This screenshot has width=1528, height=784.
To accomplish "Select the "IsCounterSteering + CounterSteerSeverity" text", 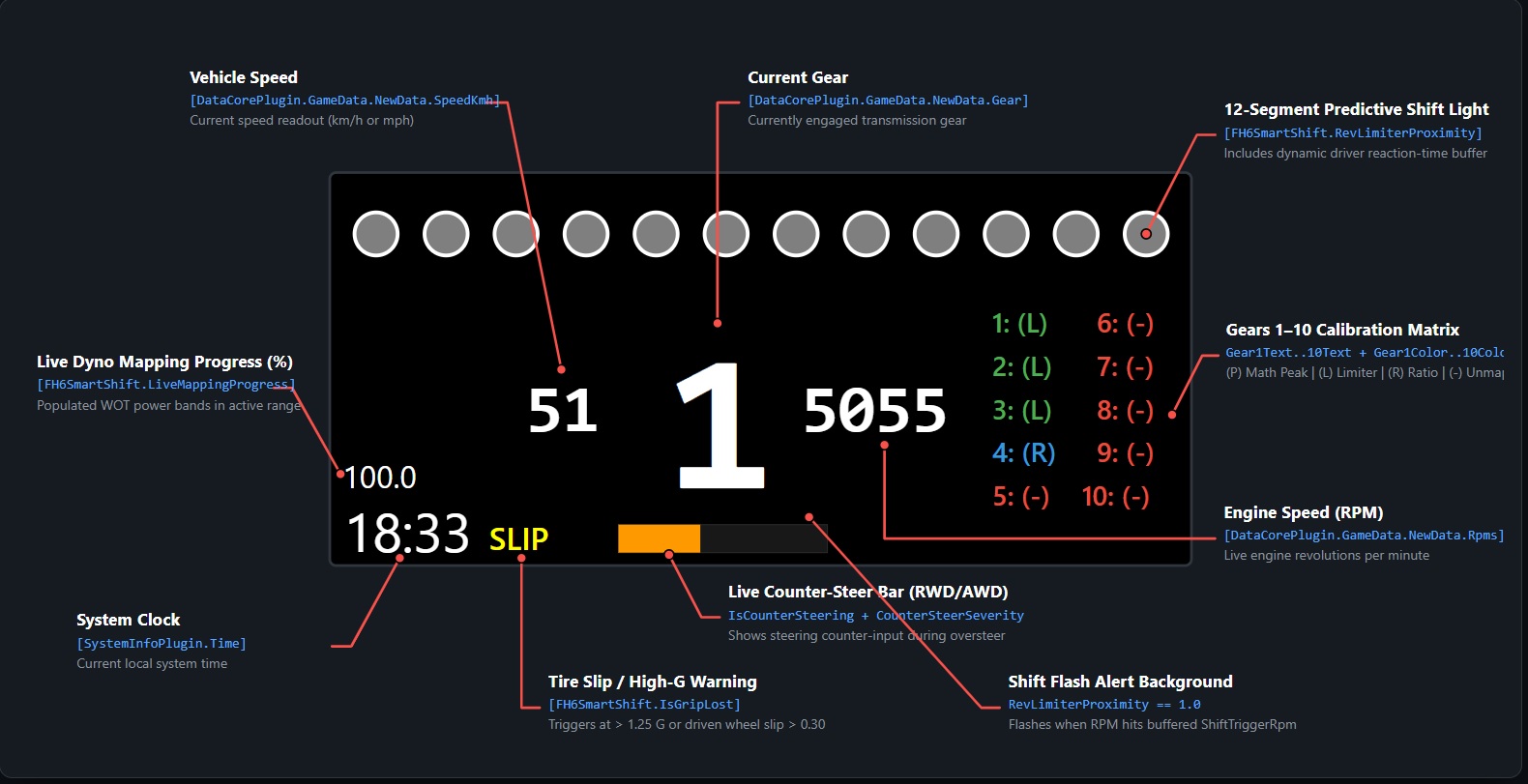I will (x=876, y=616).
